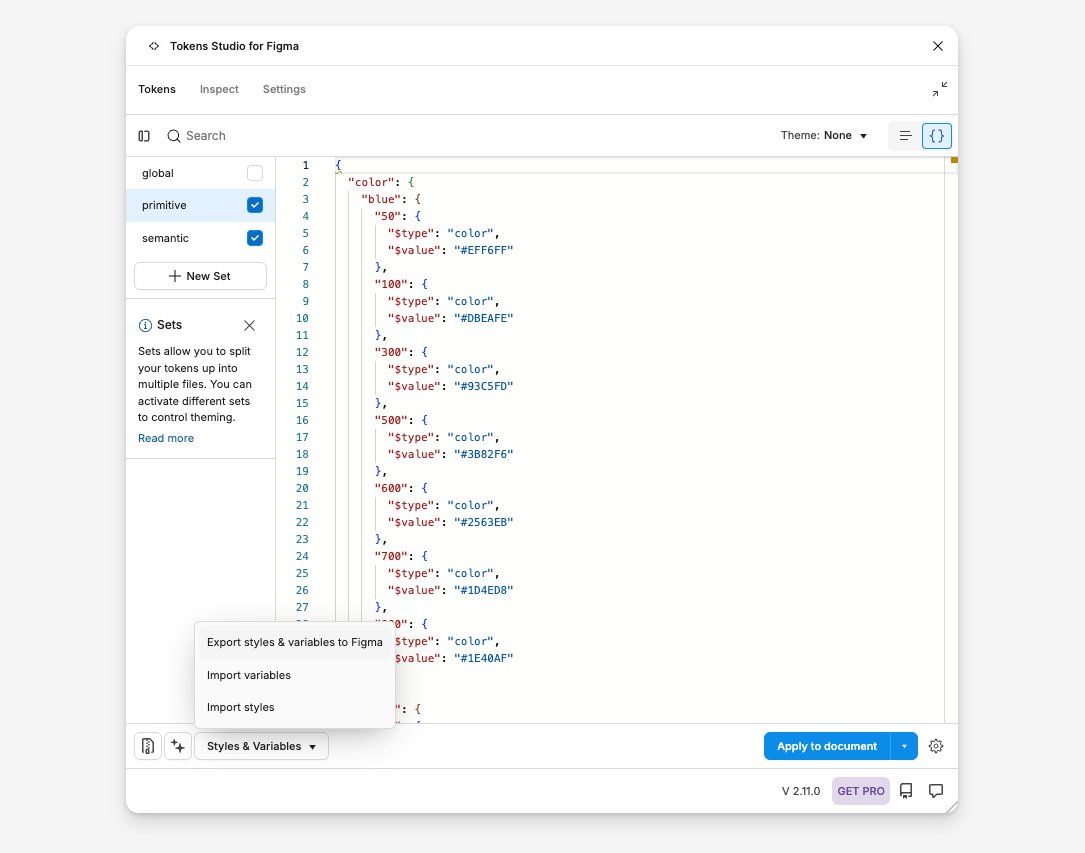Disable the primitive token set checkbox
This screenshot has width=1085, height=853.
tap(255, 204)
